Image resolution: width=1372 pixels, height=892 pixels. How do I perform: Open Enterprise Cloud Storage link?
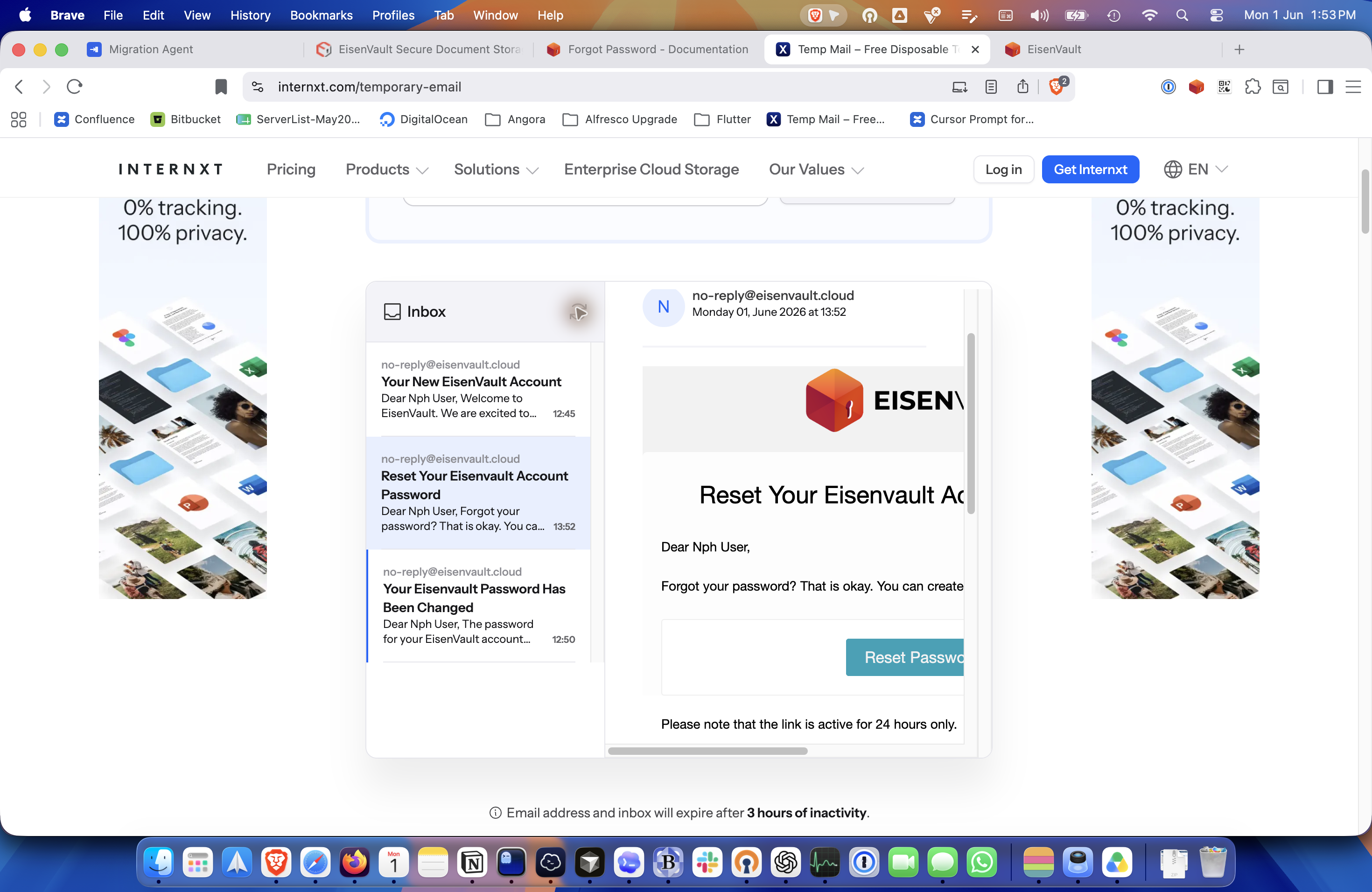651,169
